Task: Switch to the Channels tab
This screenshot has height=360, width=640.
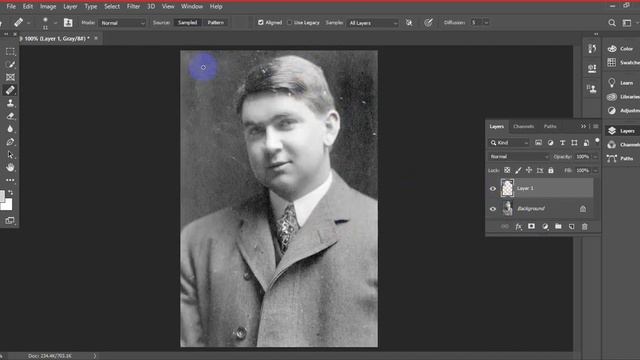Action: pos(524,127)
